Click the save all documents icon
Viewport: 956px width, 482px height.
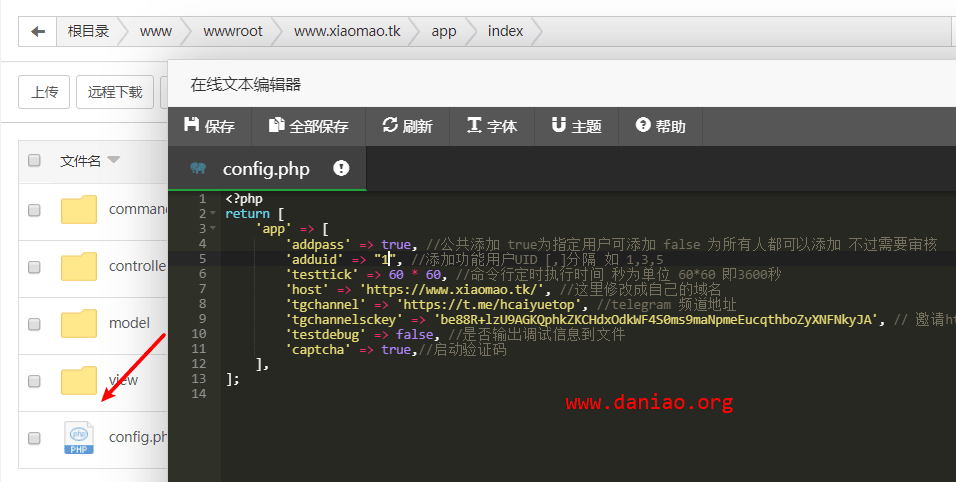click(277, 125)
